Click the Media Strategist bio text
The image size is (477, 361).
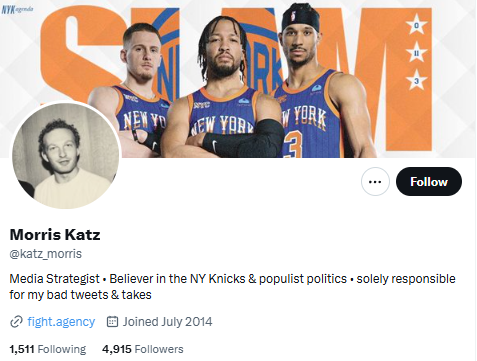click(x=55, y=279)
